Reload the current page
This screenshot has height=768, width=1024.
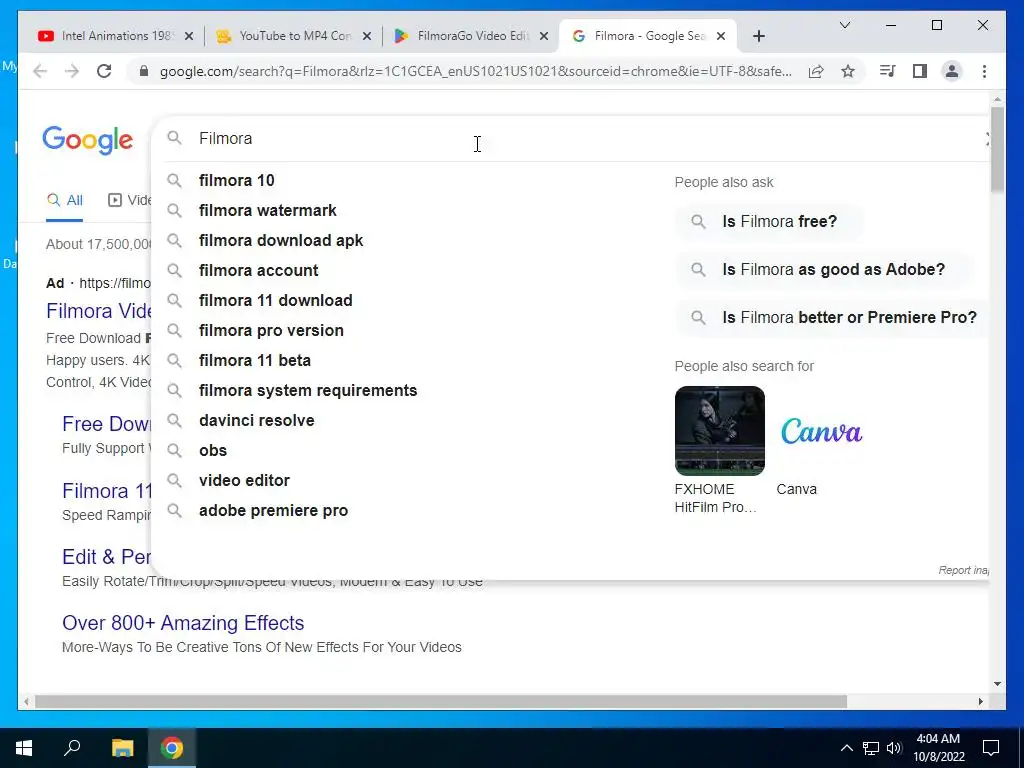(x=104, y=71)
